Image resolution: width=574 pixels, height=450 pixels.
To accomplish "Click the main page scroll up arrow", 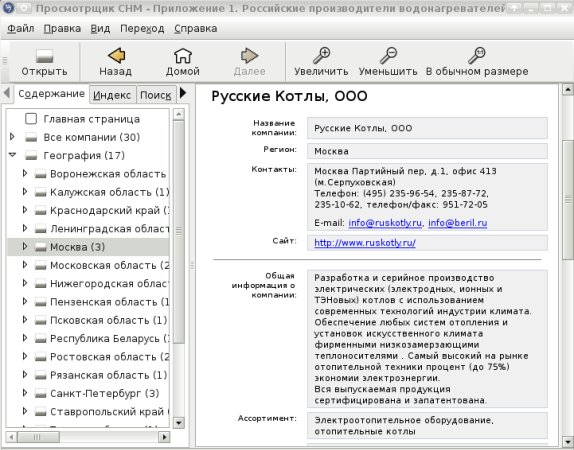I will coord(568,89).
